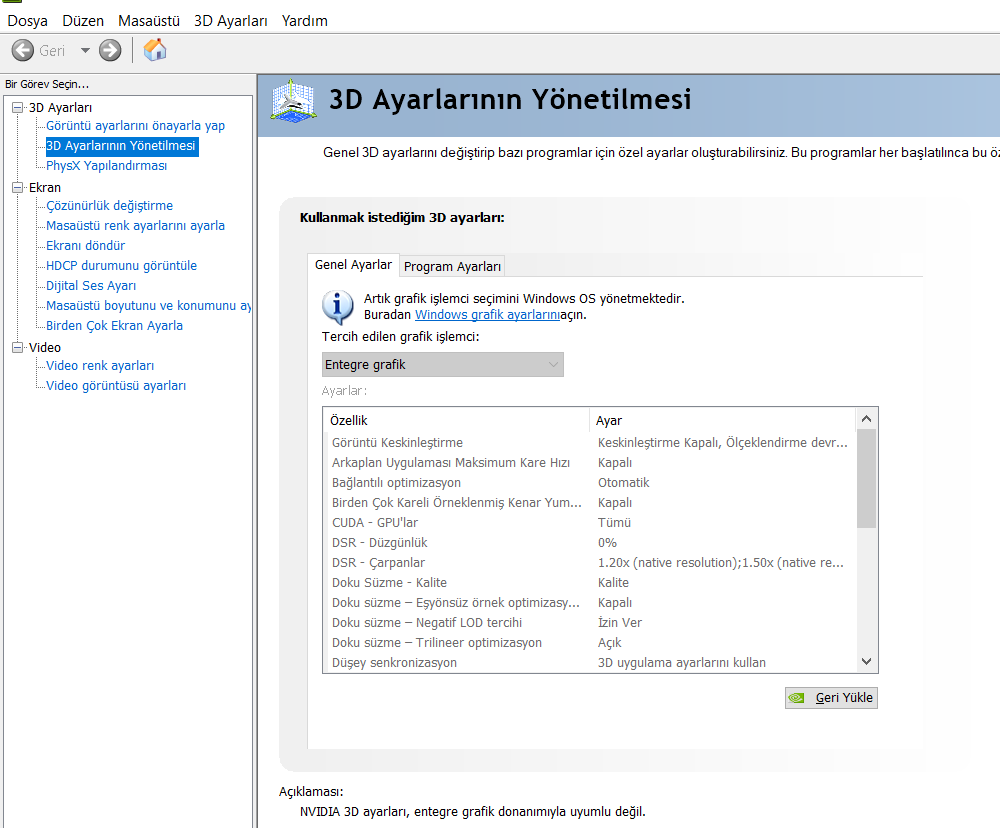Select Doku süzme – Trilineer optimizasyon row
Screen dimensions: 1000x828
pos(590,643)
